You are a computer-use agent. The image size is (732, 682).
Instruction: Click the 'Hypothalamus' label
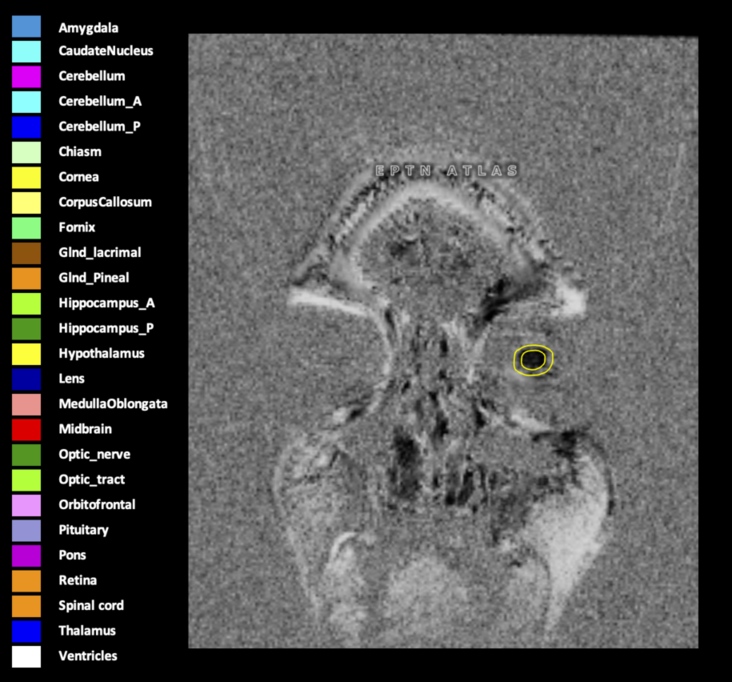coord(101,353)
